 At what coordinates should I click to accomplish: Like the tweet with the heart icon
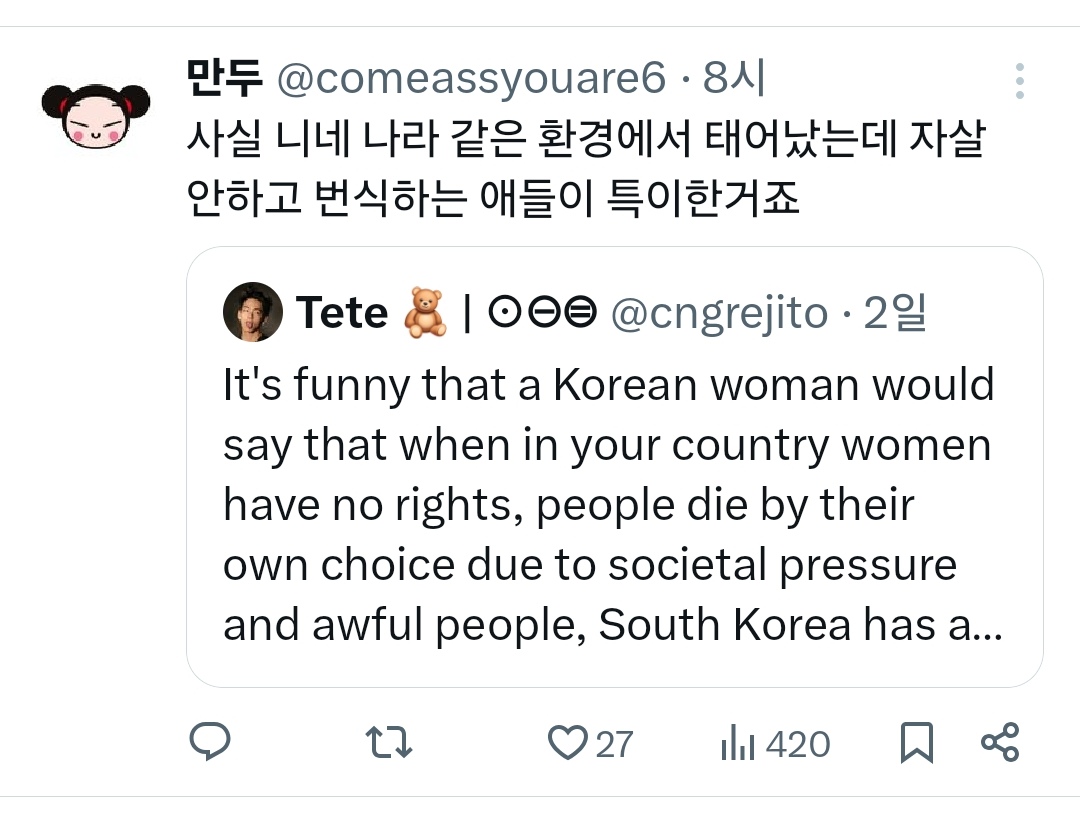tap(568, 743)
